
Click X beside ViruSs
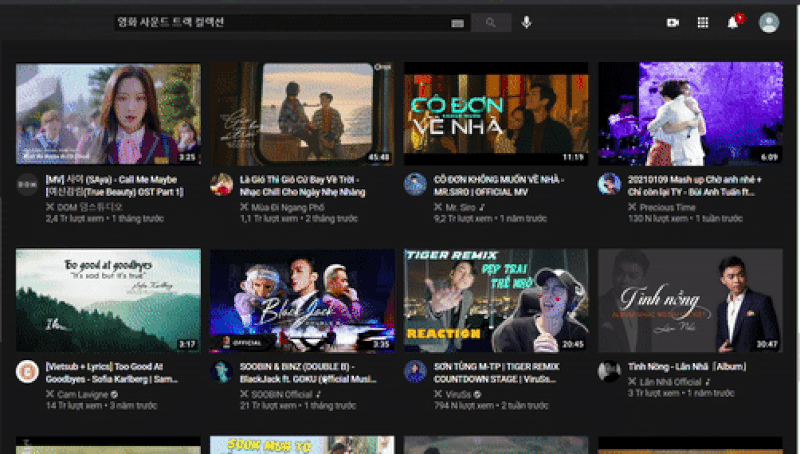(438, 394)
